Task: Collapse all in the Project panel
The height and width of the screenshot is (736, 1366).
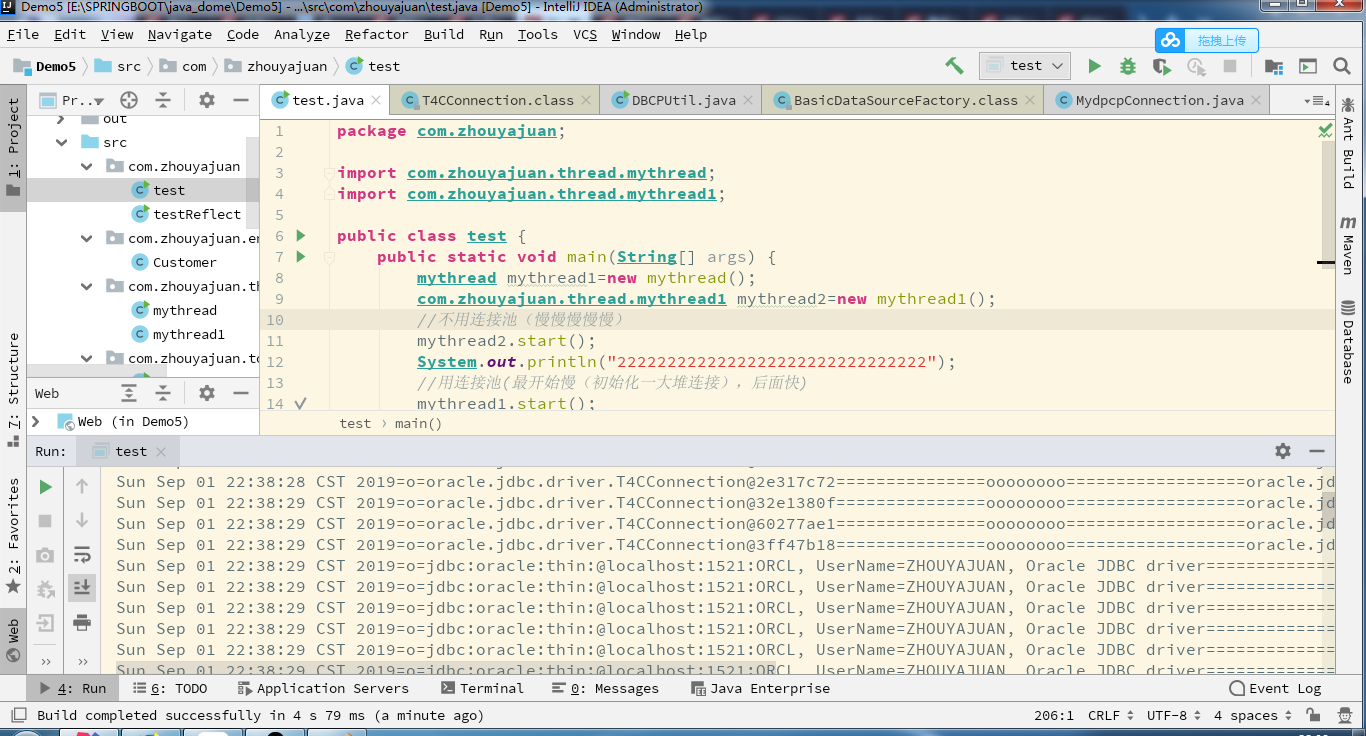Action: [163, 100]
